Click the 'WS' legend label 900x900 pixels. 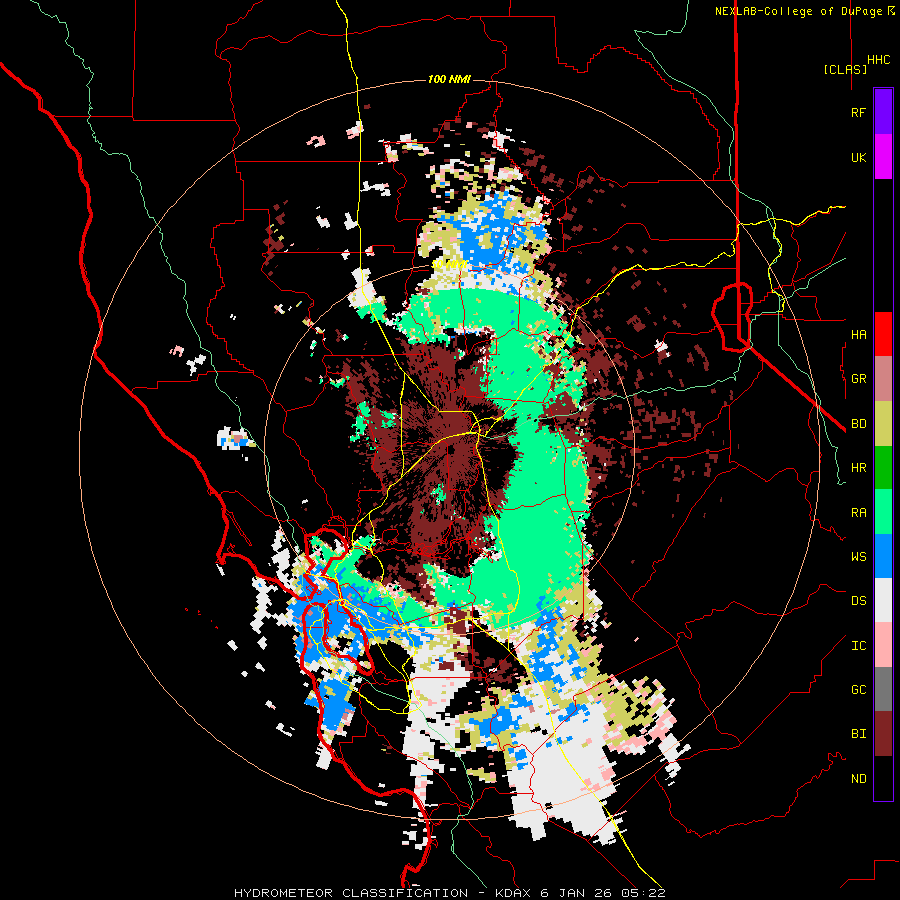click(858, 557)
